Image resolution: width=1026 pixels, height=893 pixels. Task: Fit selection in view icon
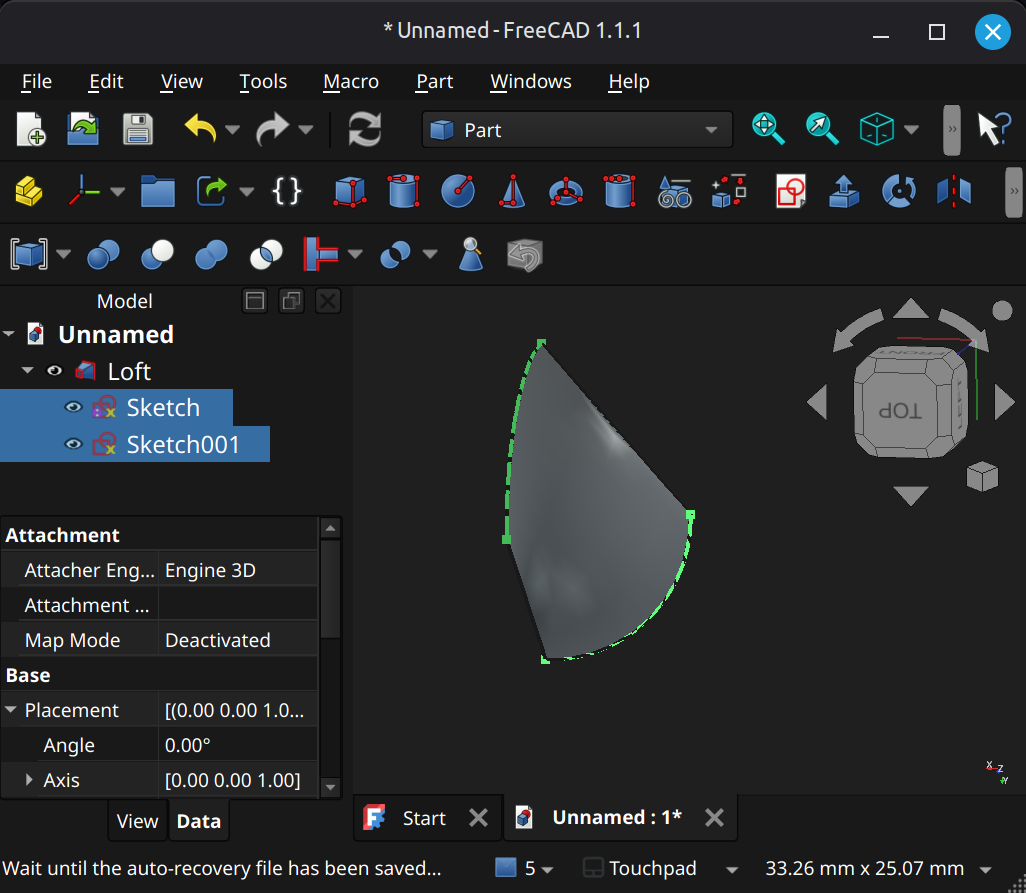(821, 129)
